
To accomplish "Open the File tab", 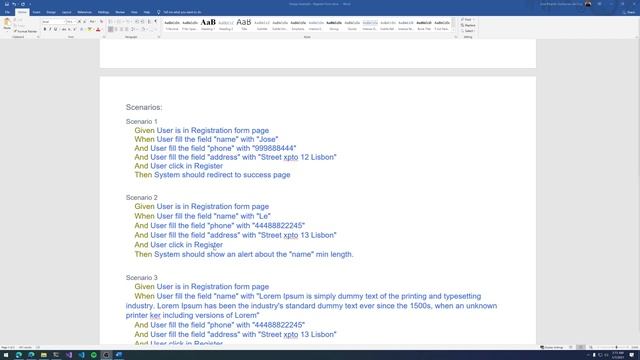I will (7, 12).
